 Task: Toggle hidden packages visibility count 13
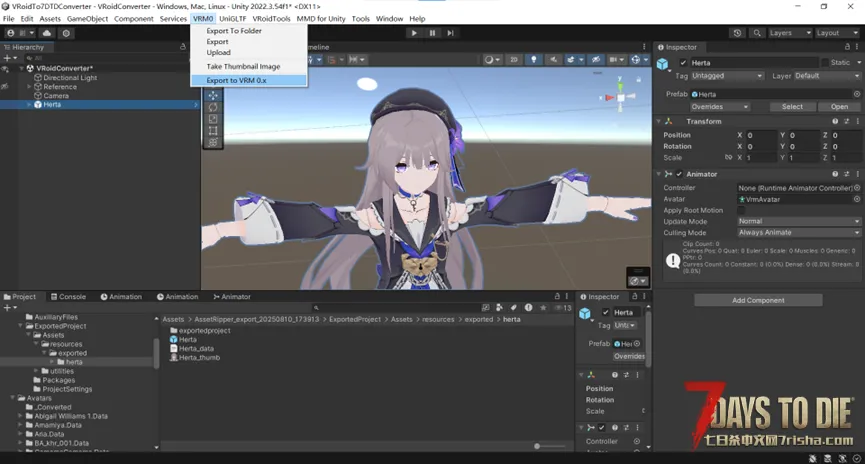[563, 308]
